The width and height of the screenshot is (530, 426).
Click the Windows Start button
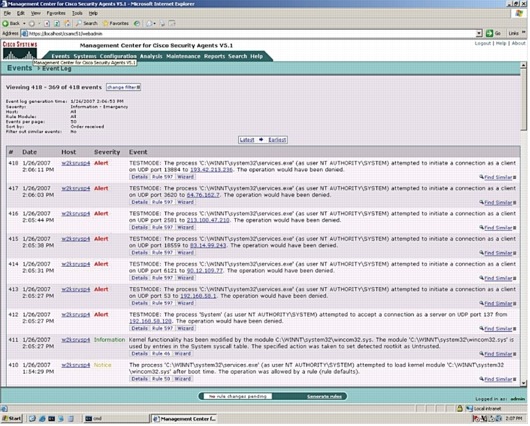click(x=11, y=419)
